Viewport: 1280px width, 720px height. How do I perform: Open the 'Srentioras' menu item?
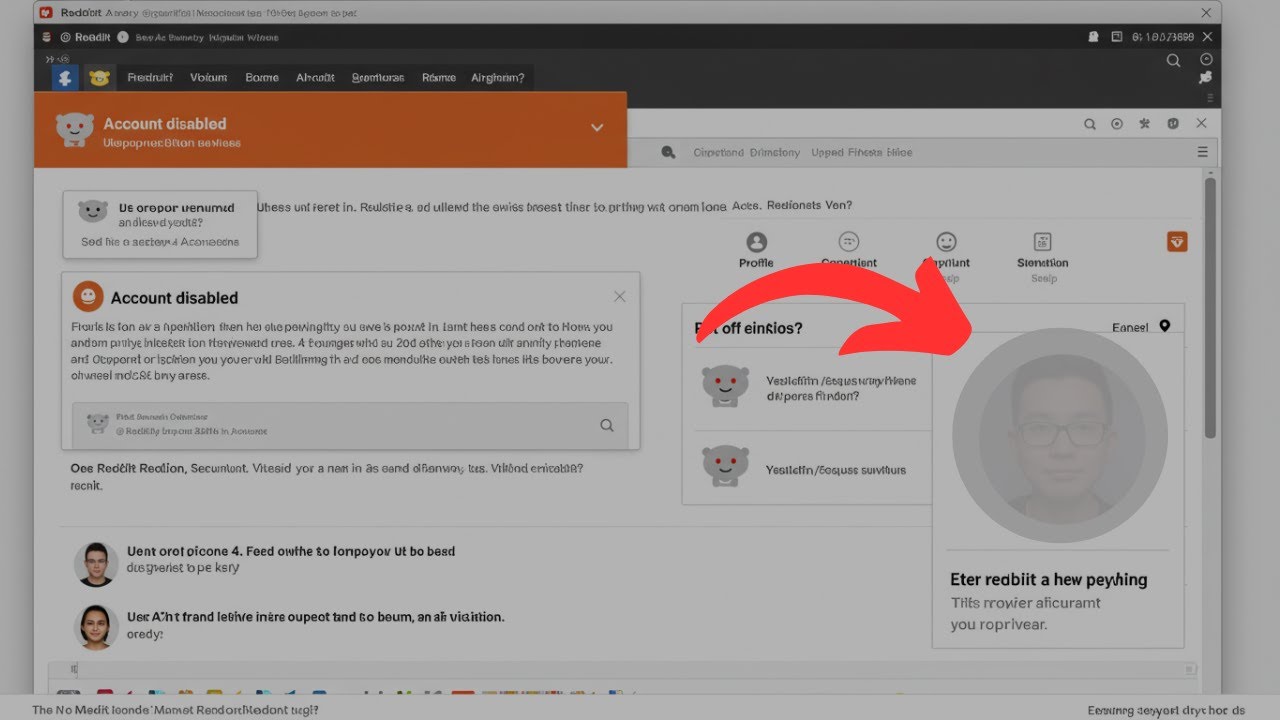[x=378, y=77]
